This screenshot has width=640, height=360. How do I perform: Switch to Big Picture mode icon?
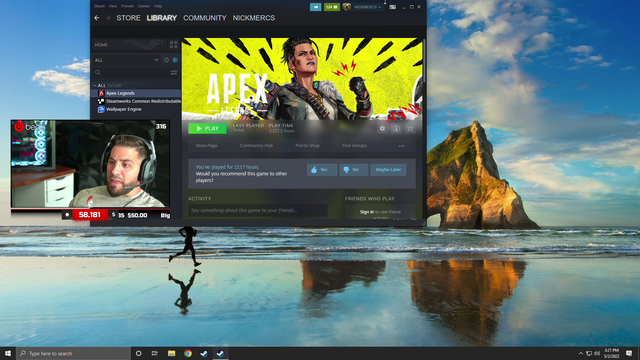click(392, 7)
